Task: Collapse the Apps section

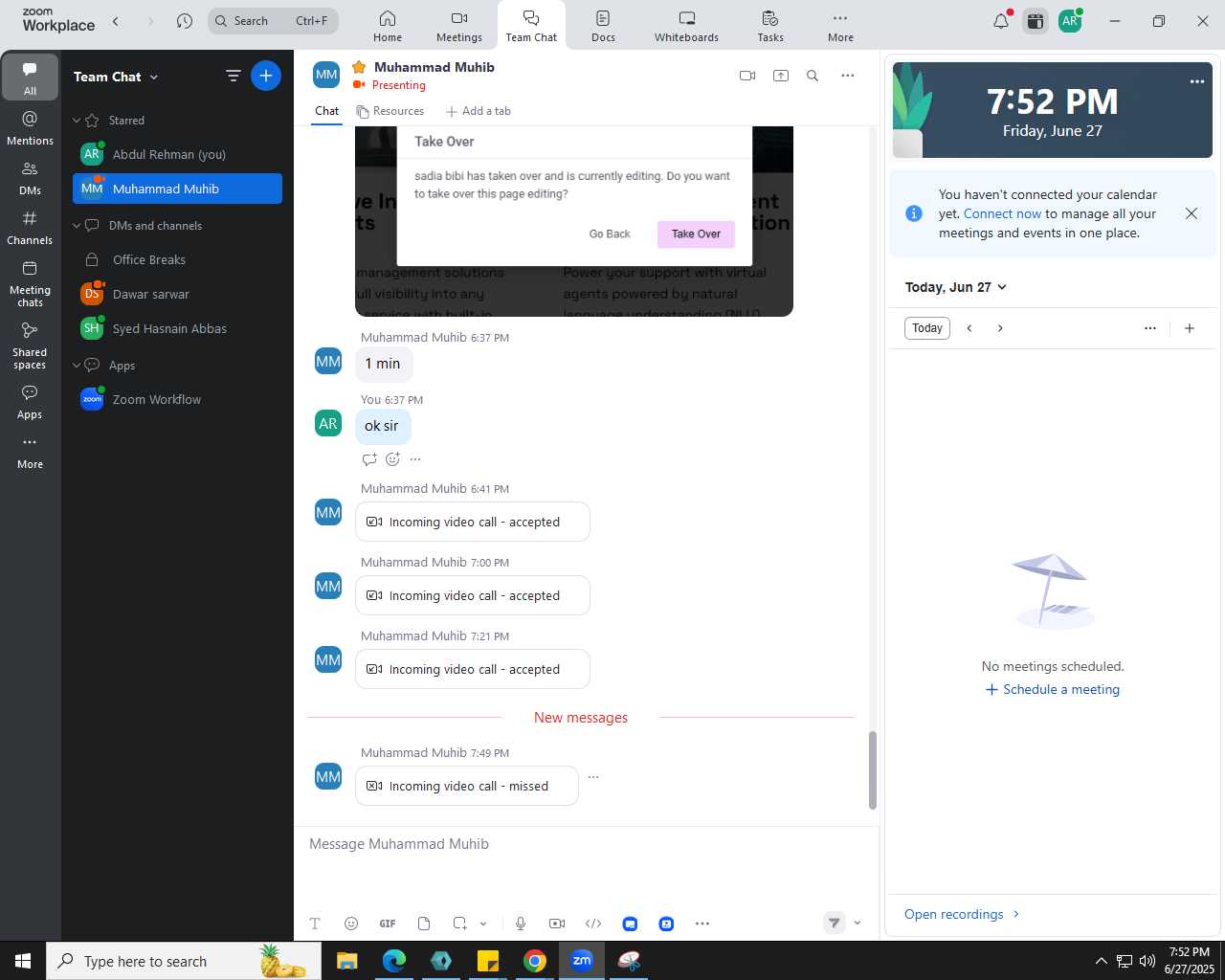Action: click(x=77, y=366)
